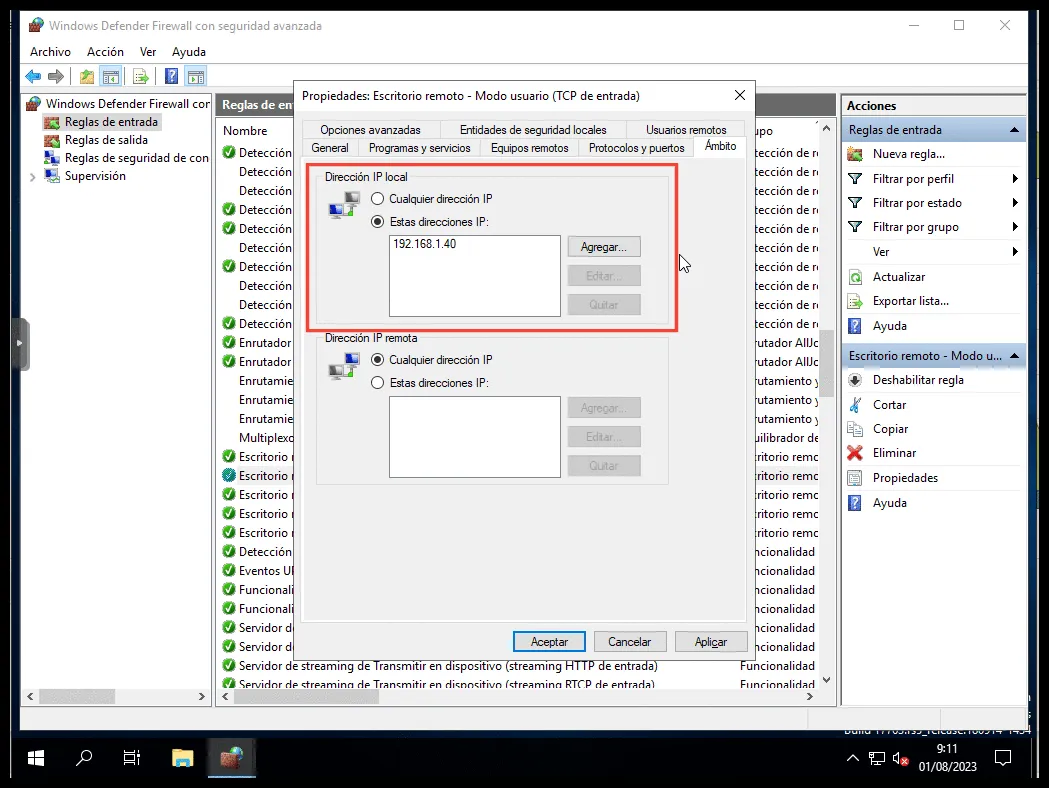The image size is (1049, 788).
Task: Click the Up one level folder icon
Action: pos(86,76)
